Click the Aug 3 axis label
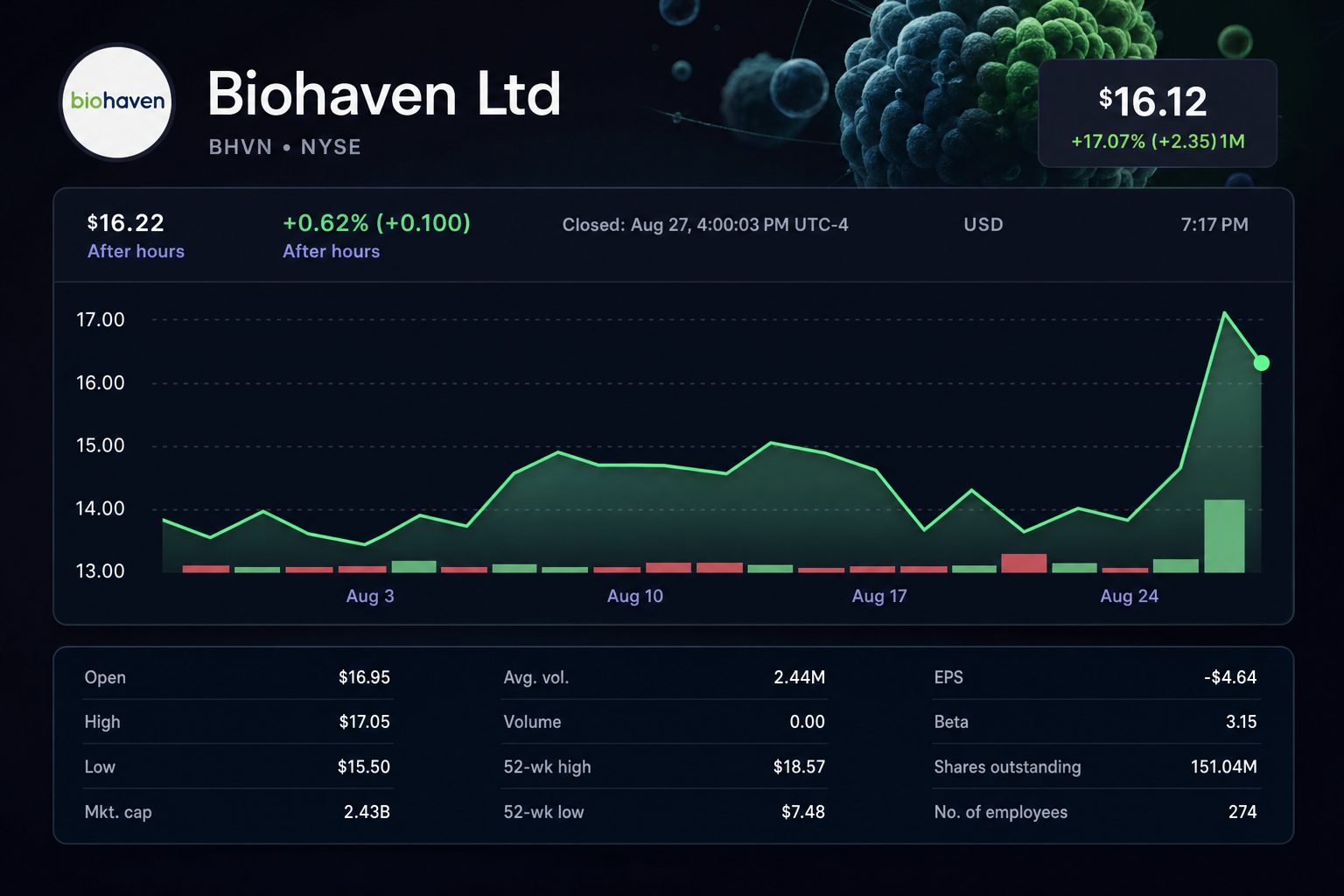This screenshot has width=1344, height=896. coord(370,596)
